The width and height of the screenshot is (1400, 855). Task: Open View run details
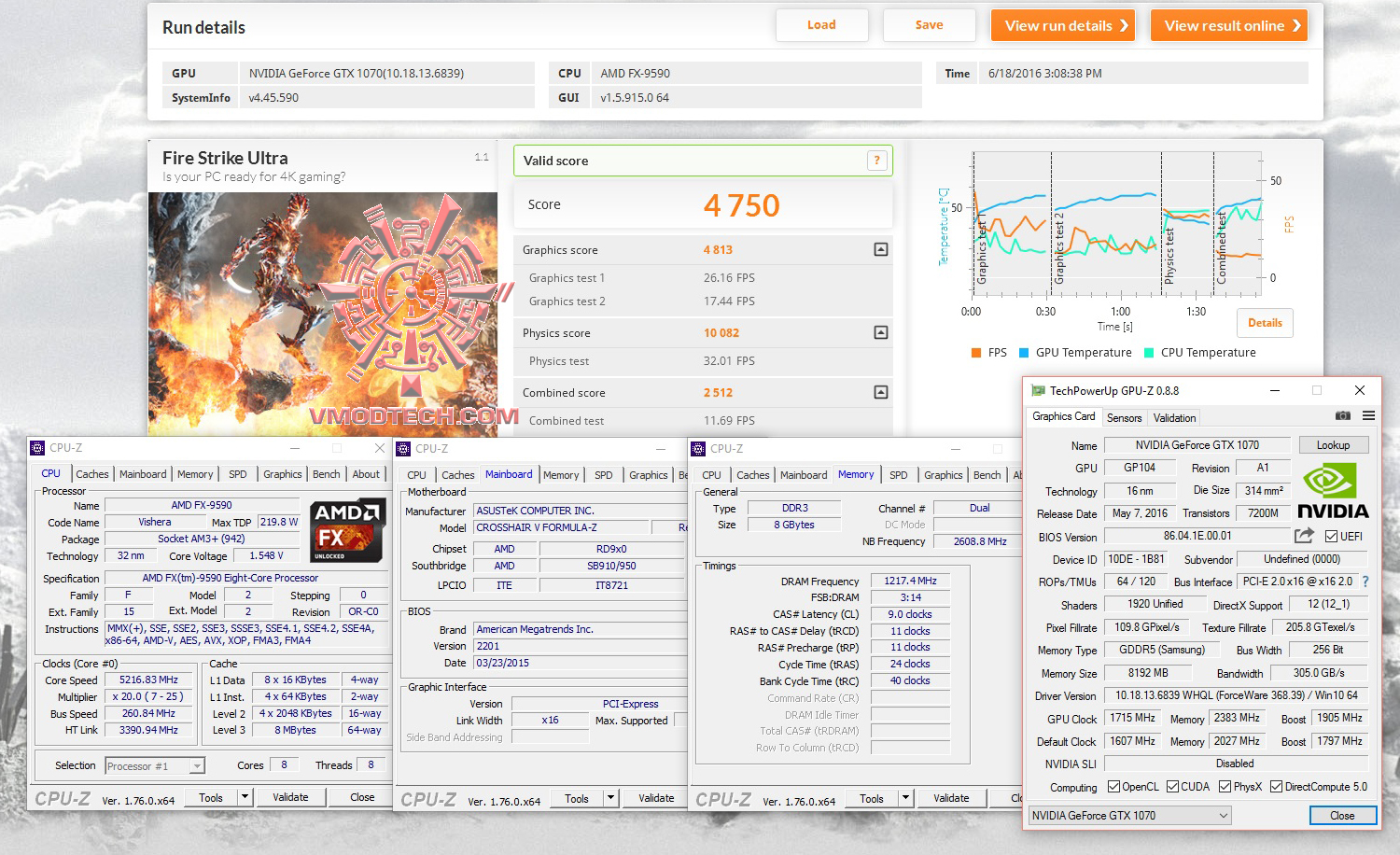(x=1063, y=25)
